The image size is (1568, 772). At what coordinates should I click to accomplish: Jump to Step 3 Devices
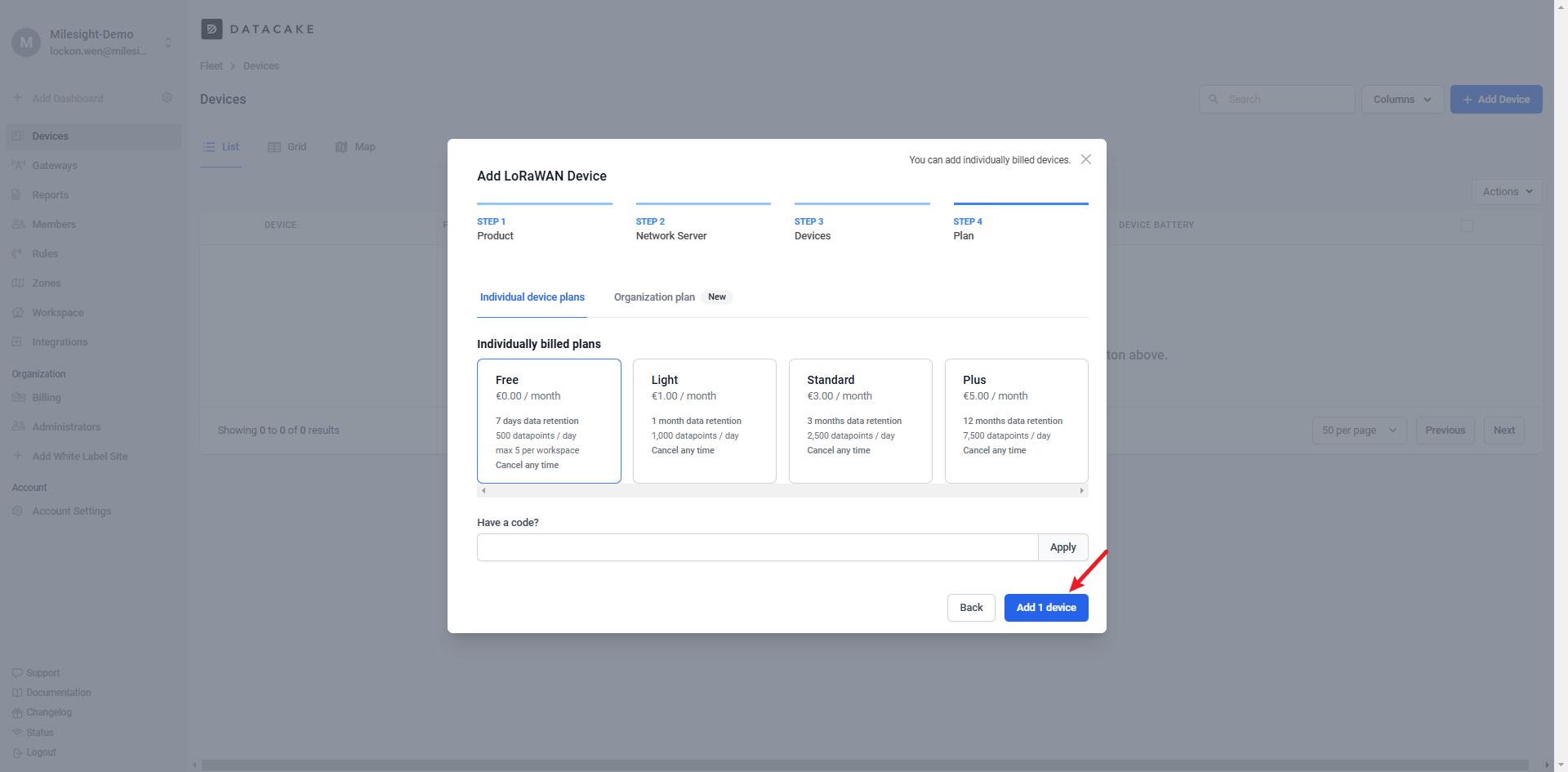click(x=862, y=223)
